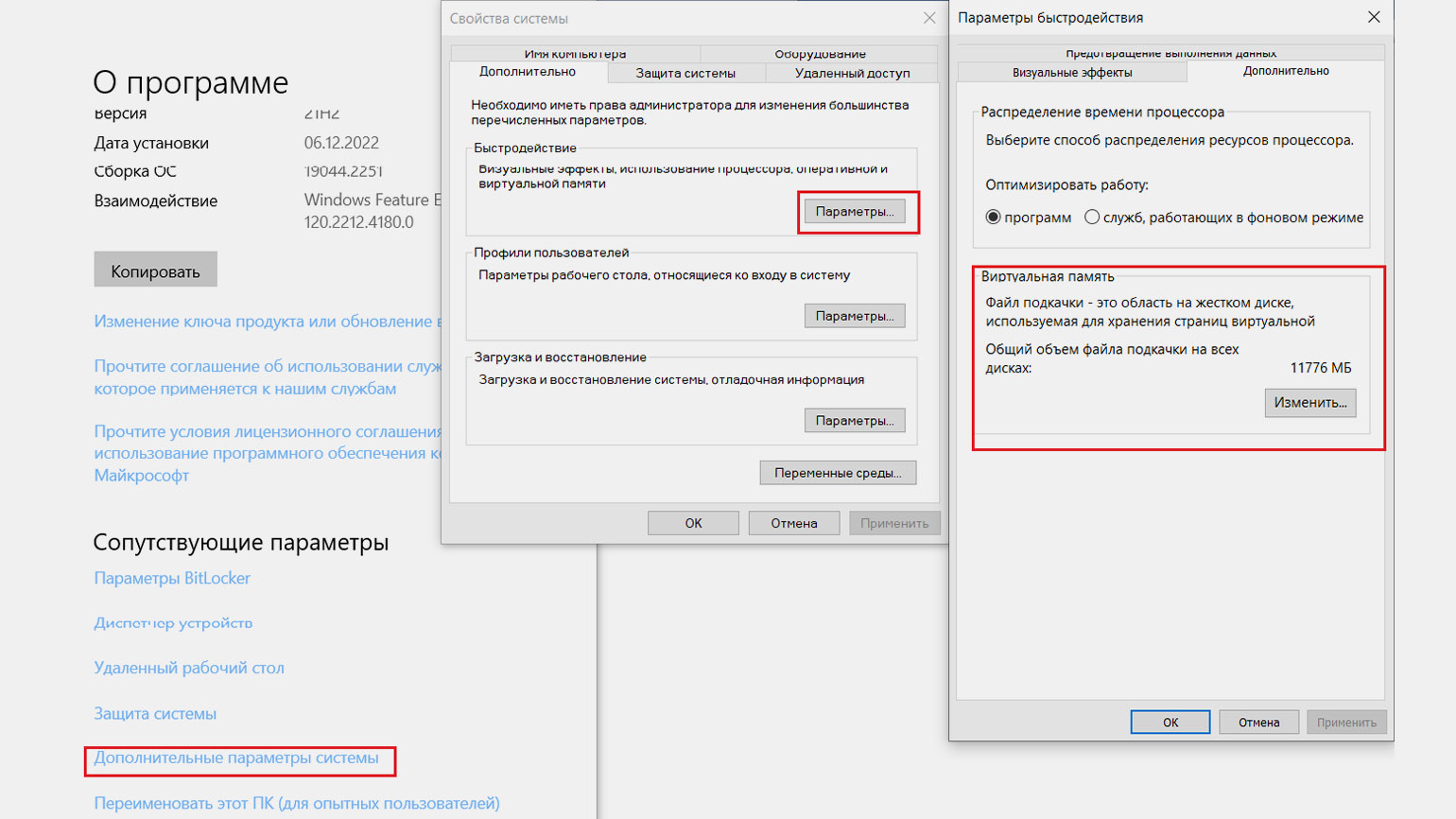Click OK in Параметры быстродействия

click(x=1170, y=723)
